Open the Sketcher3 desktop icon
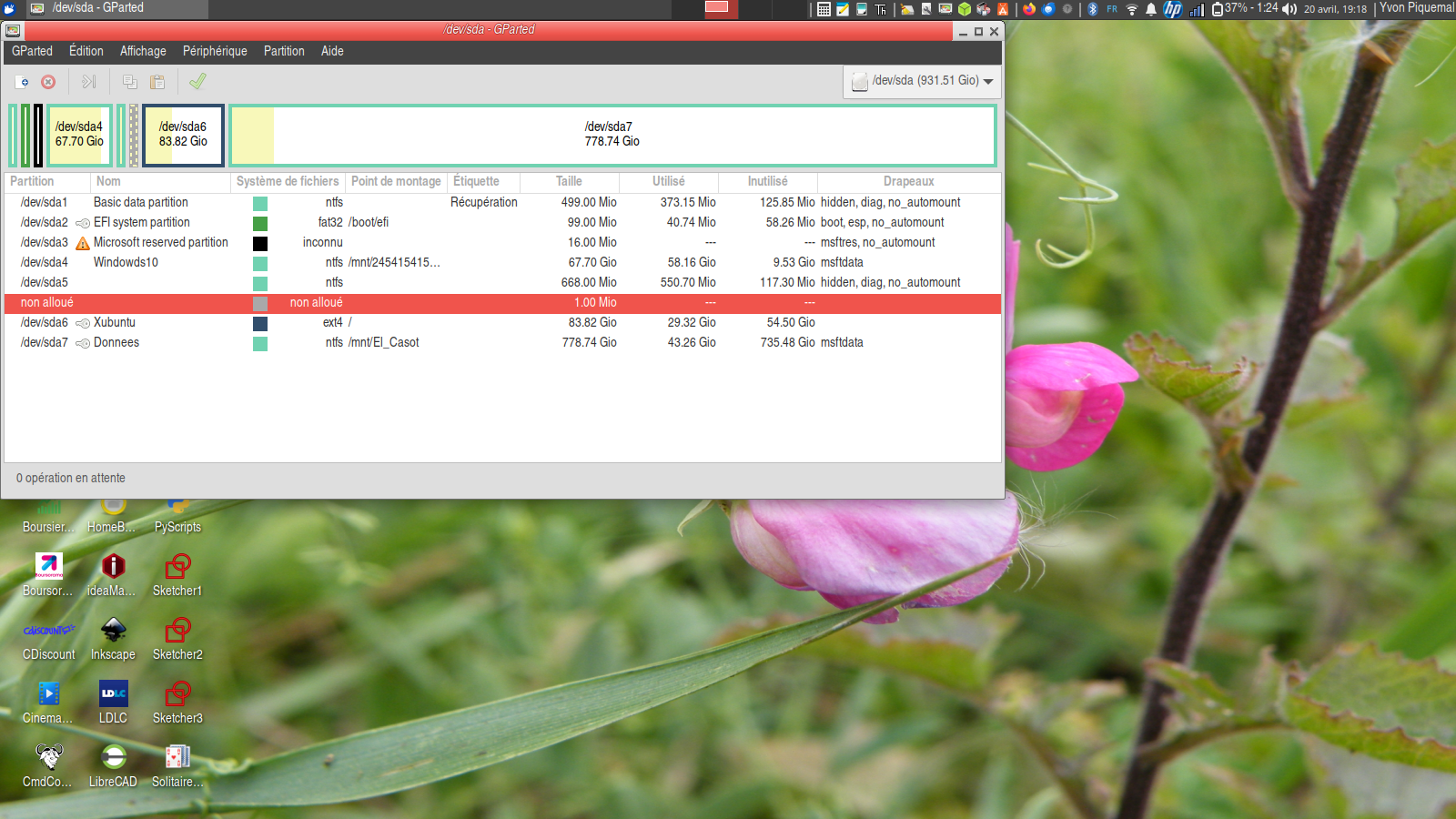Image resolution: width=1456 pixels, height=819 pixels. (x=177, y=703)
